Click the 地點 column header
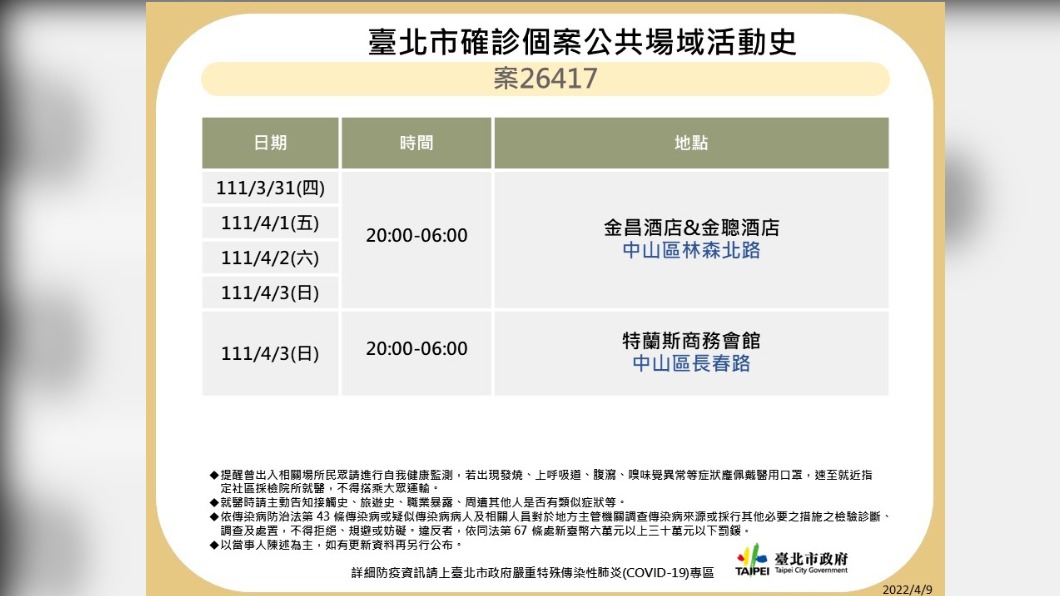Viewport: 1060px width, 596px height. point(692,143)
